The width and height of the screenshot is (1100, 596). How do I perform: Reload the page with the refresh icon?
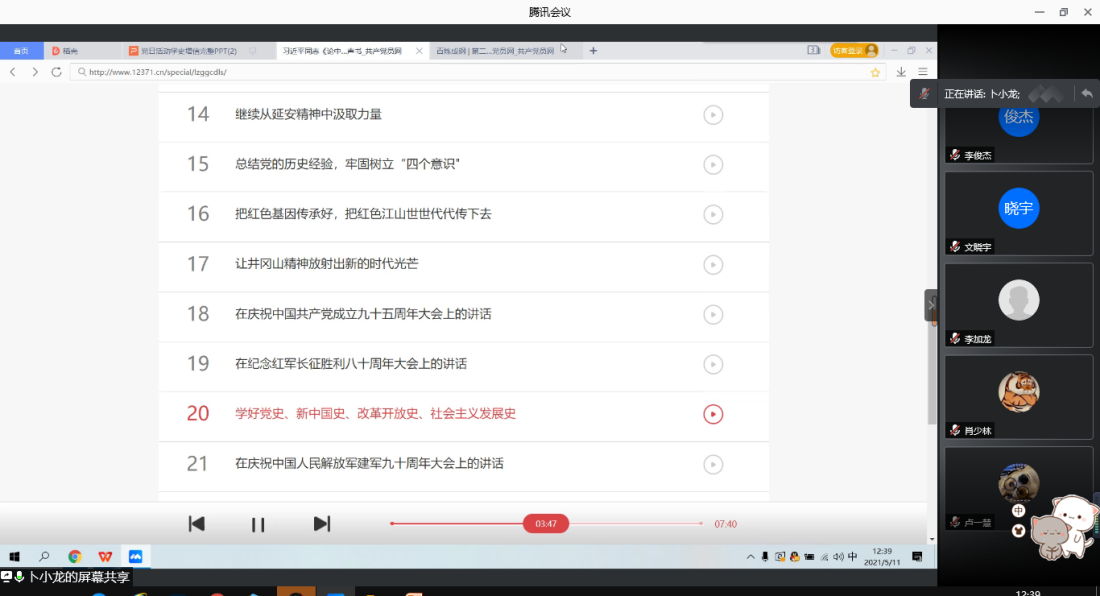click(x=56, y=72)
